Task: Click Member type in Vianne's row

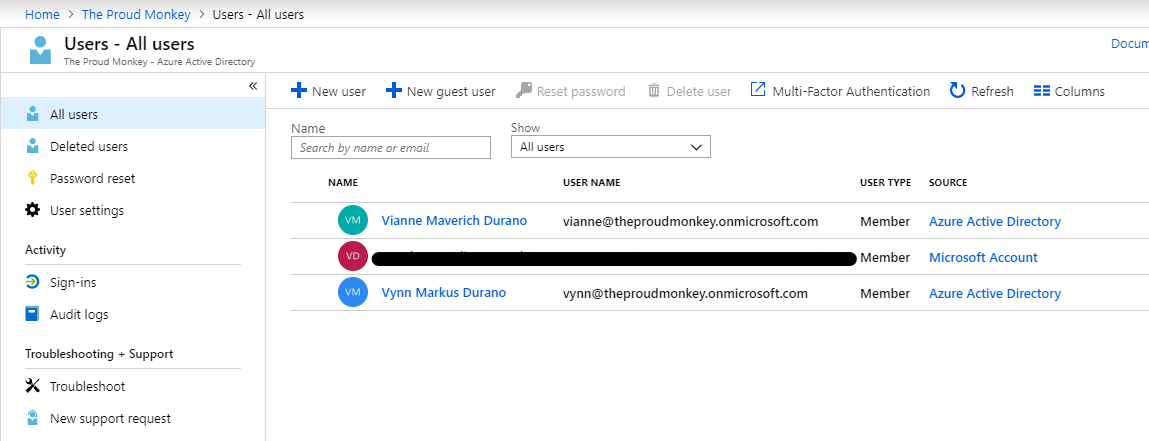Action: click(x=884, y=221)
